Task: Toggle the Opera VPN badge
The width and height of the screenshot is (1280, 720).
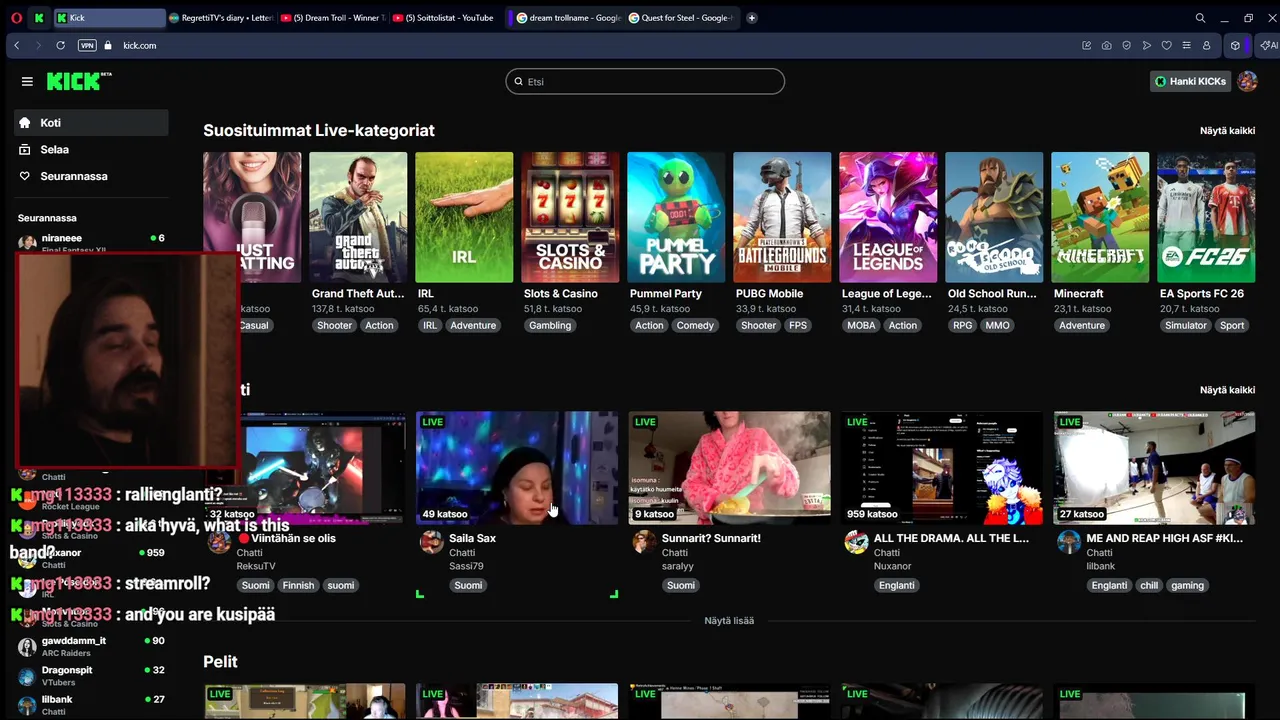Action: [87, 46]
